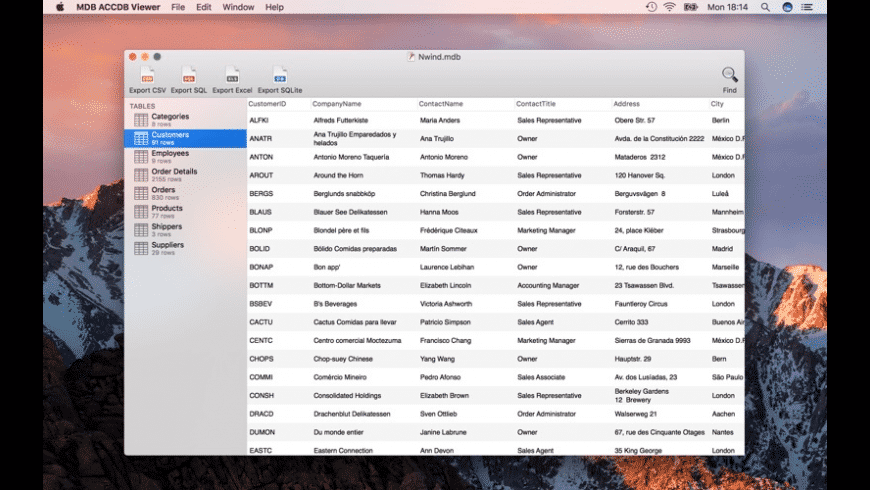Click the Nwind.mdb document proxy icon
Image resolution: width=870 pixels, height=490 pixels.
(411, 57)
